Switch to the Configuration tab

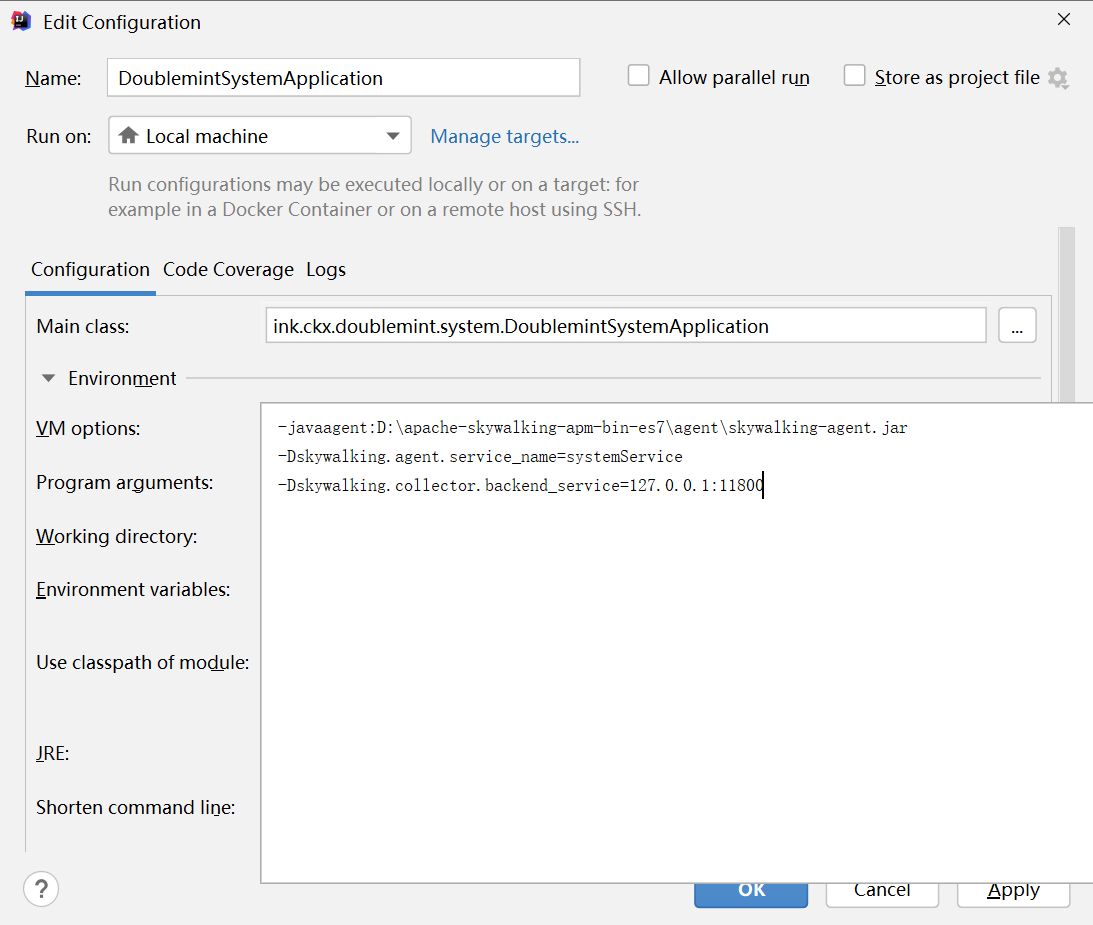click(90, 270)
